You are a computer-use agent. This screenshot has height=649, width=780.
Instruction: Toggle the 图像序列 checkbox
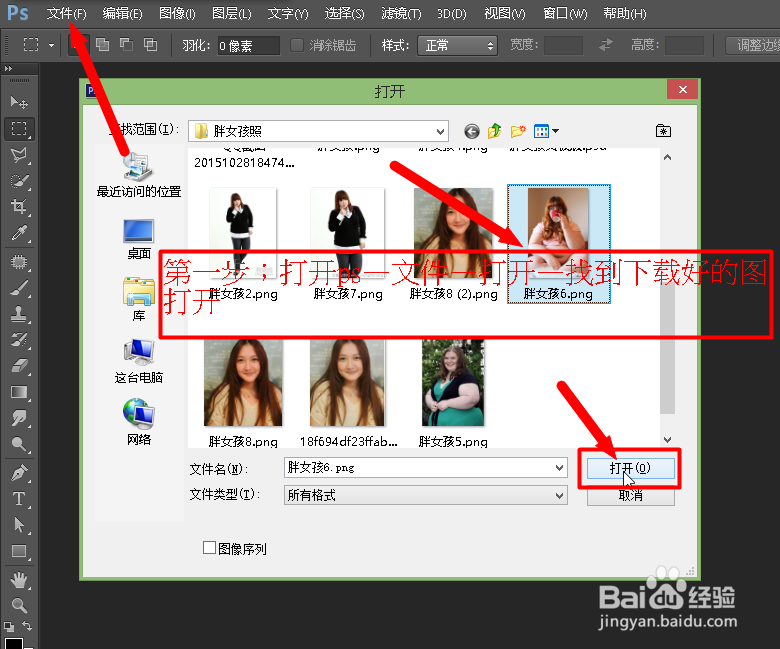pyautogui.click(x=209, y=548)
